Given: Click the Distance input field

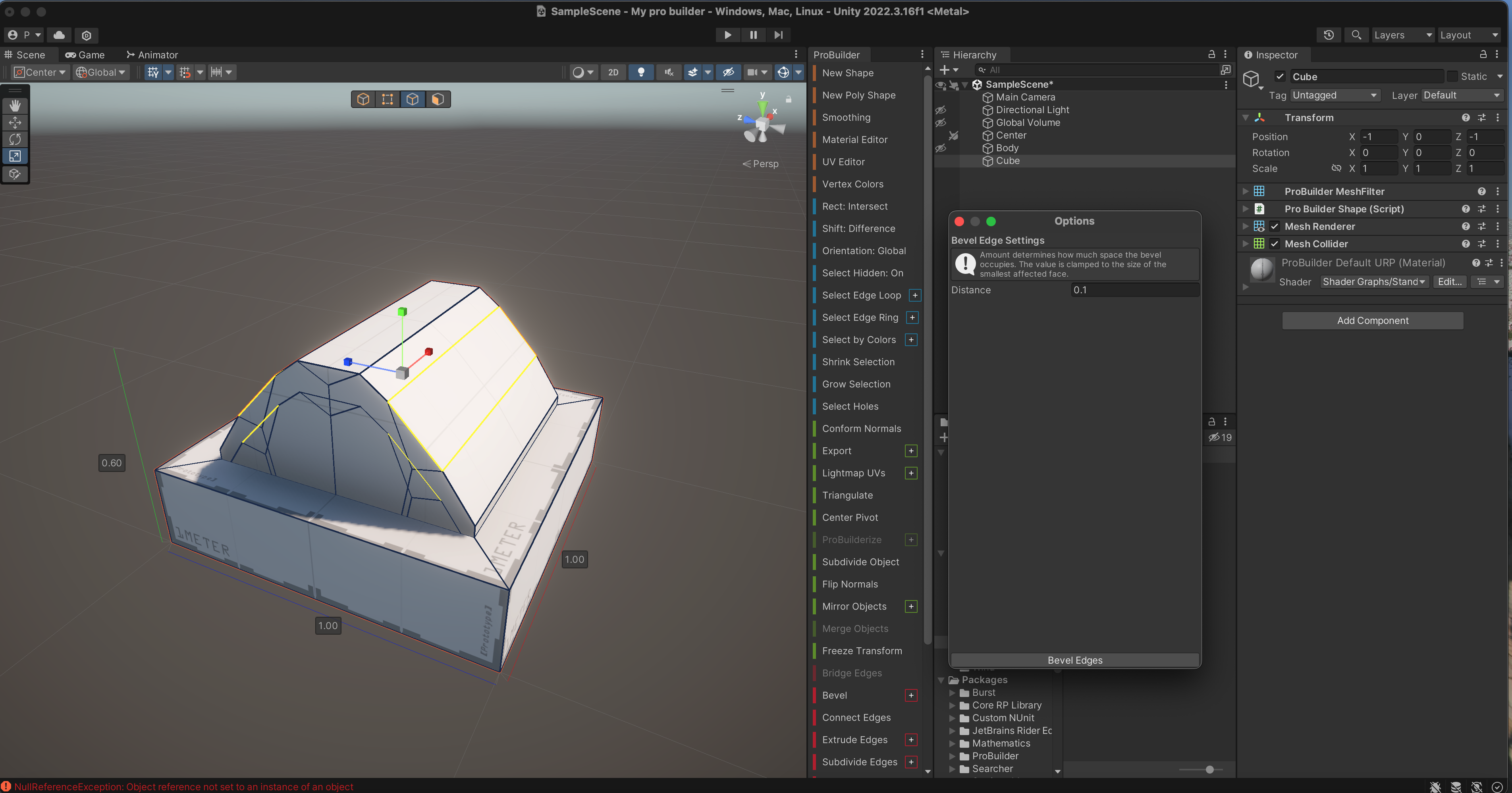Looking at the screenshot, I should (1134, 290).
